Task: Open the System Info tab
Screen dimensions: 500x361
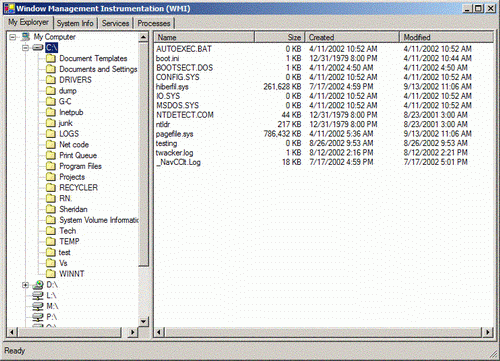Action: [75, 23]
